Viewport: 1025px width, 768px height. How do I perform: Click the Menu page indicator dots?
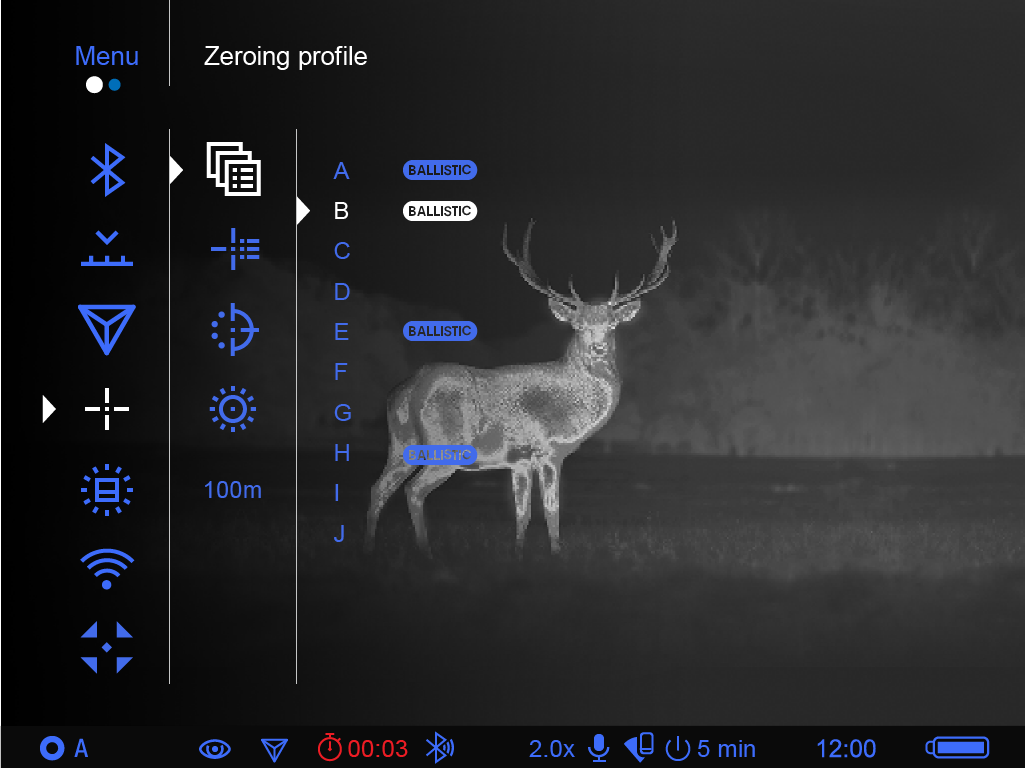103,85
